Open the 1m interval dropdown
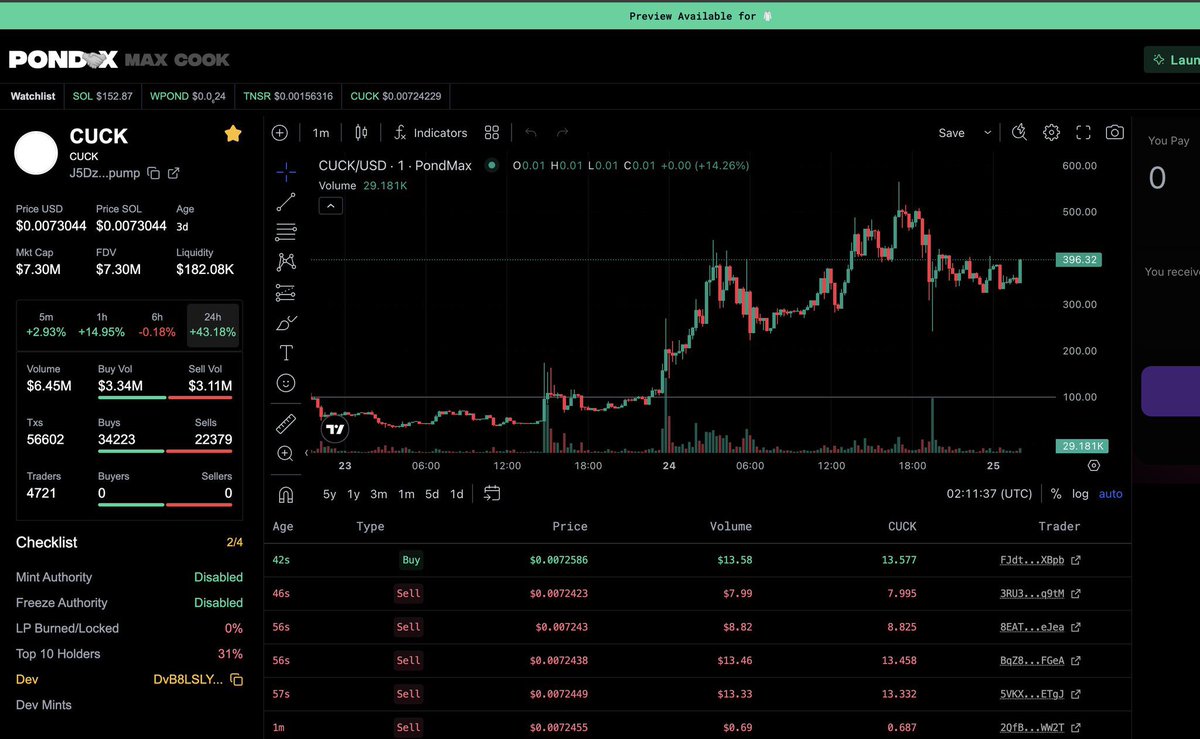Image resolution: width=1200 pixels, height=739 pixels. (x=320, y=133)
